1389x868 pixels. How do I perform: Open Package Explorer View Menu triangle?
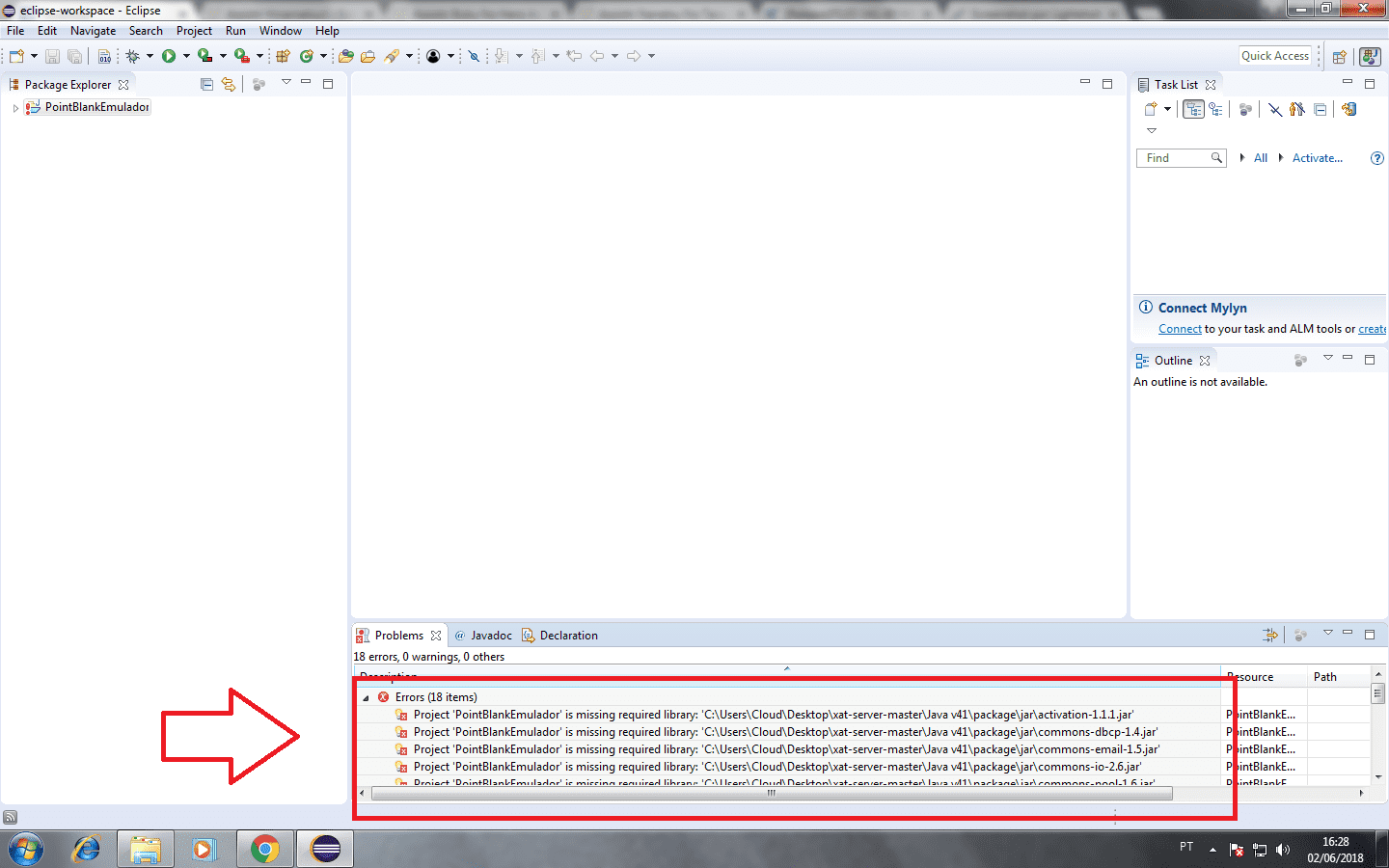pyautogui.click(x=286, y=82)
